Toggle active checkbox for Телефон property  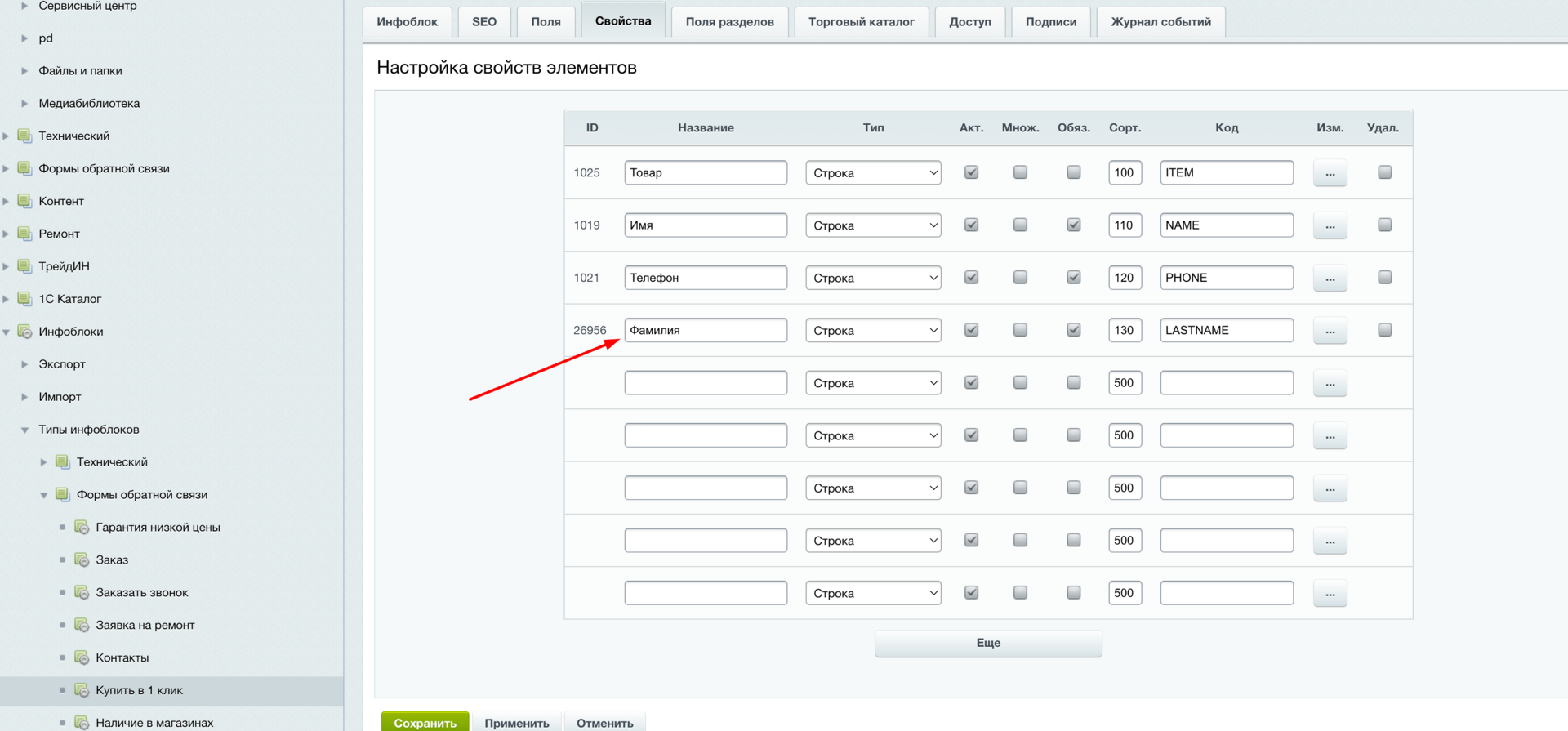[x=971, y=278]
